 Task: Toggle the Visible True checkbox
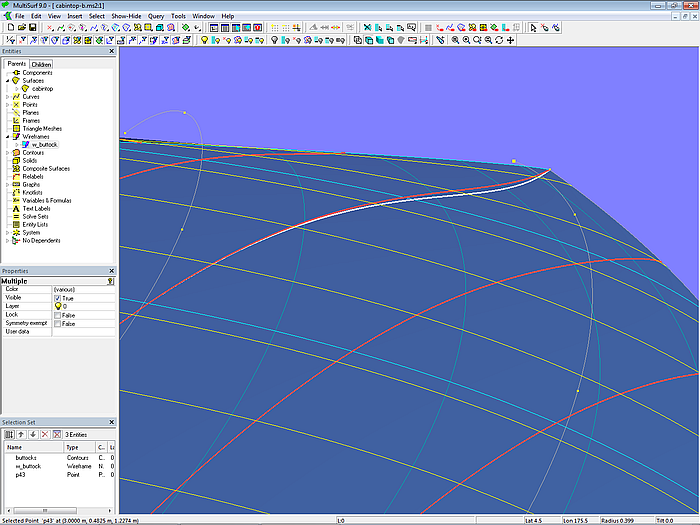[x=57, y=298]
